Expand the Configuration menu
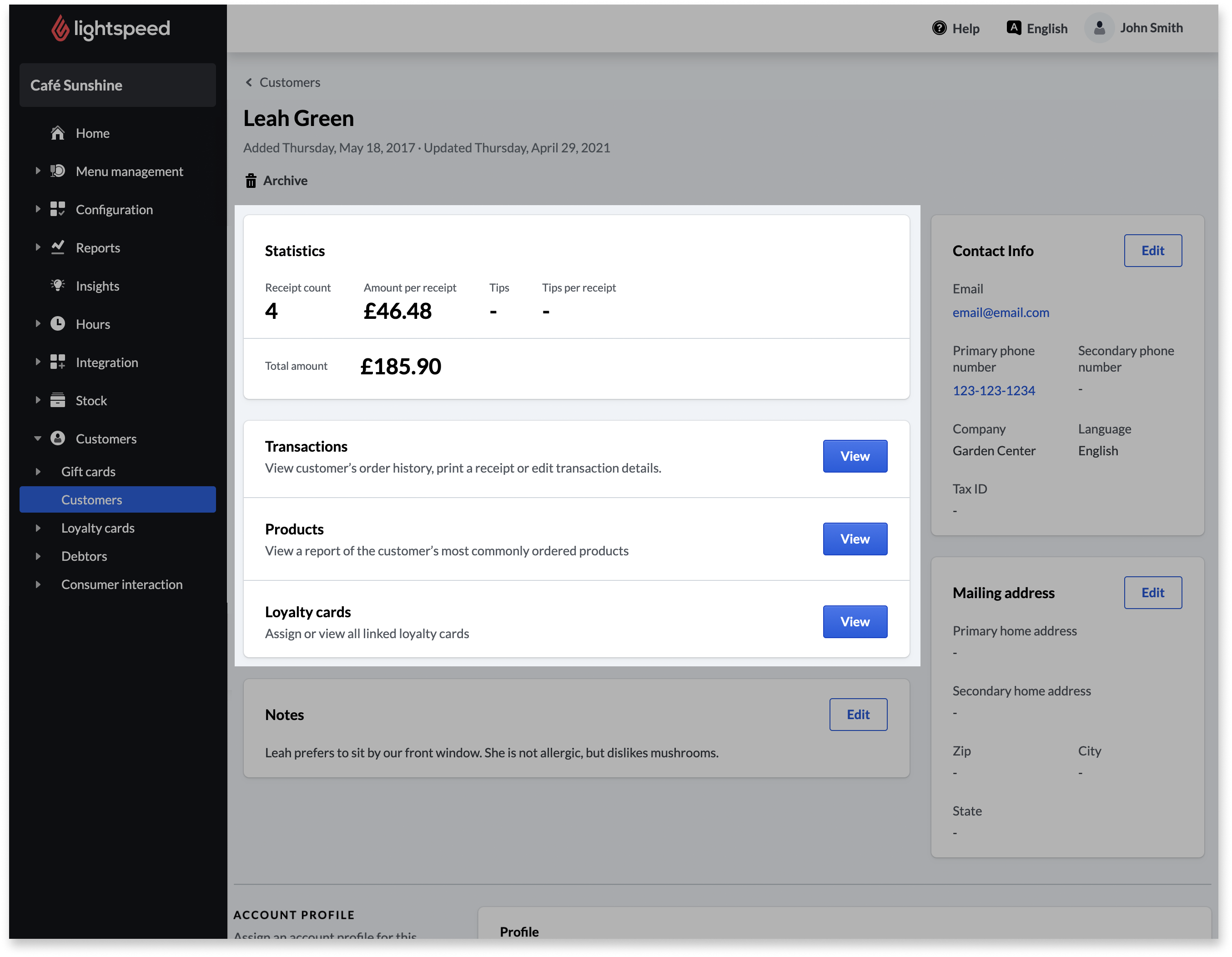 pos(36,209)
